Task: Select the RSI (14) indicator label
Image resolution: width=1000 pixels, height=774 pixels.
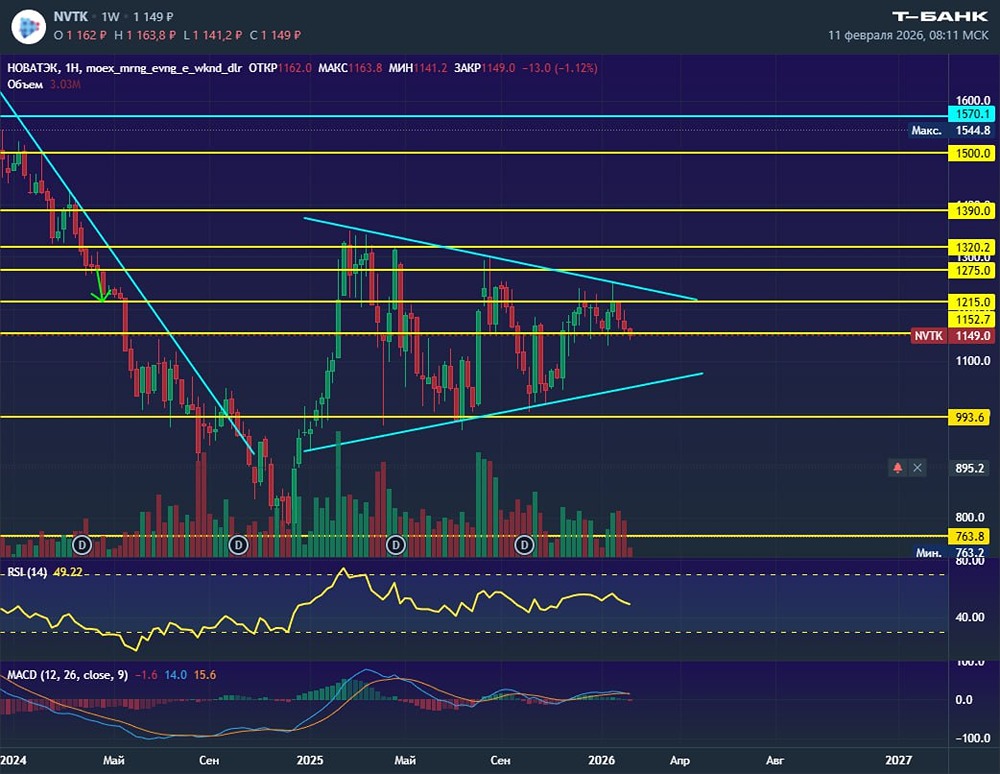Action: pyautogui.click(x=27, y=572)
